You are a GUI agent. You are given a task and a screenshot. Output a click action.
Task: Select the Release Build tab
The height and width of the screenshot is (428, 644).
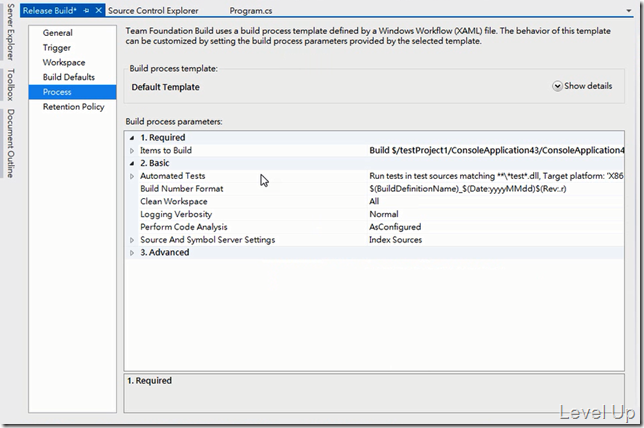50,11
